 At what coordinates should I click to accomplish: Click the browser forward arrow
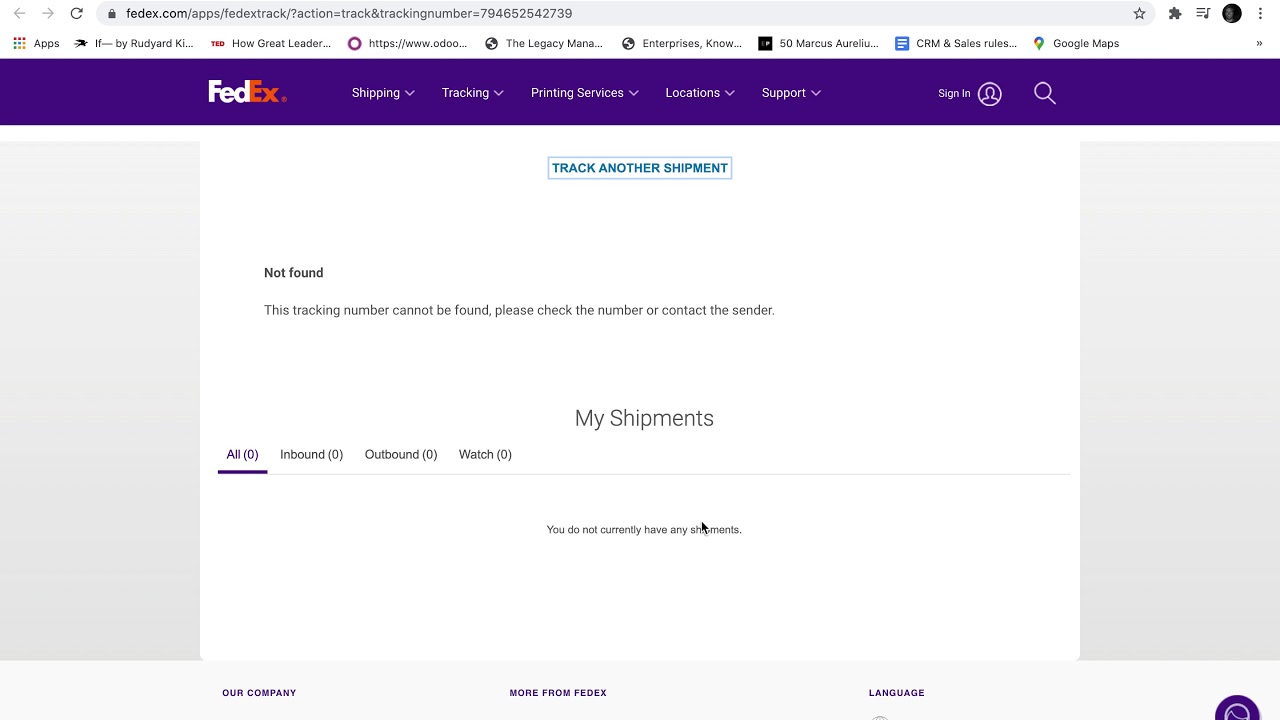pos(47,13)
